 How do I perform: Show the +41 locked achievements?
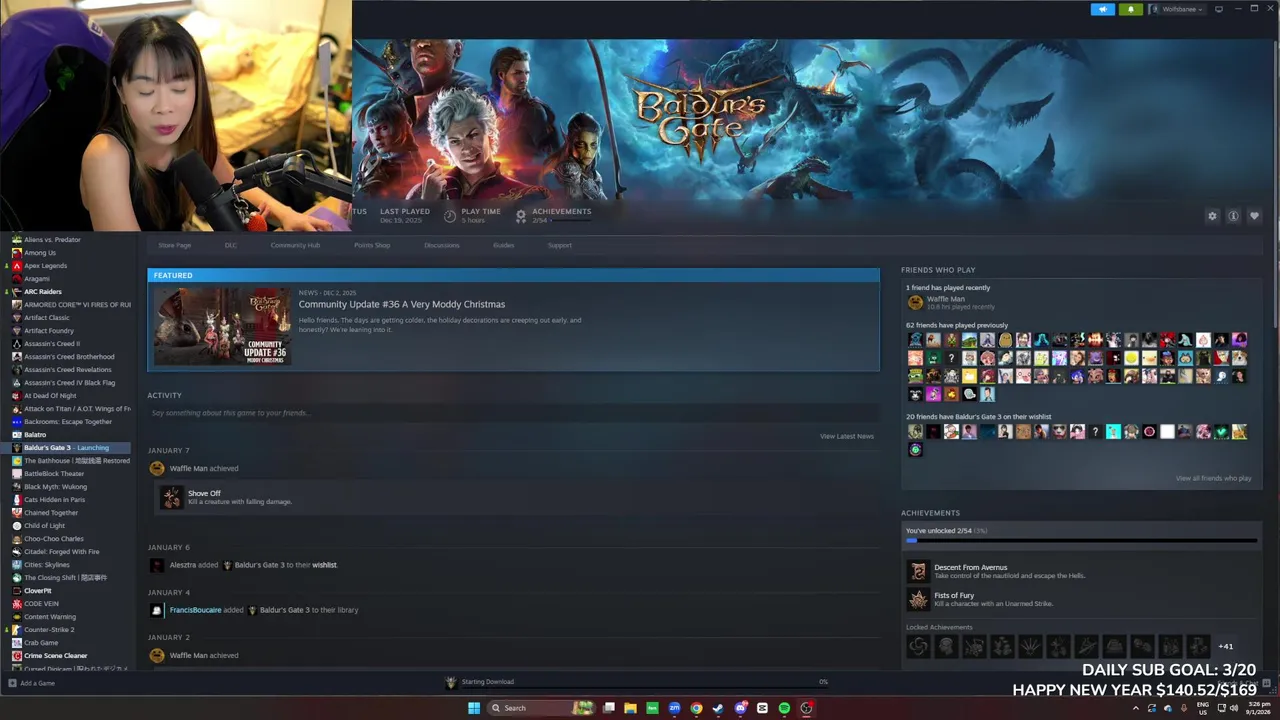(x=1225, y=646)
